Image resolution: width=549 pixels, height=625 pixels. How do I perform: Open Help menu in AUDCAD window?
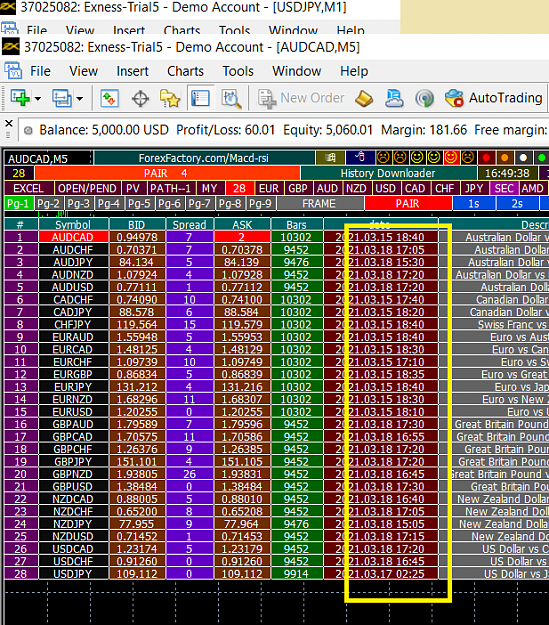click(354, 71)
